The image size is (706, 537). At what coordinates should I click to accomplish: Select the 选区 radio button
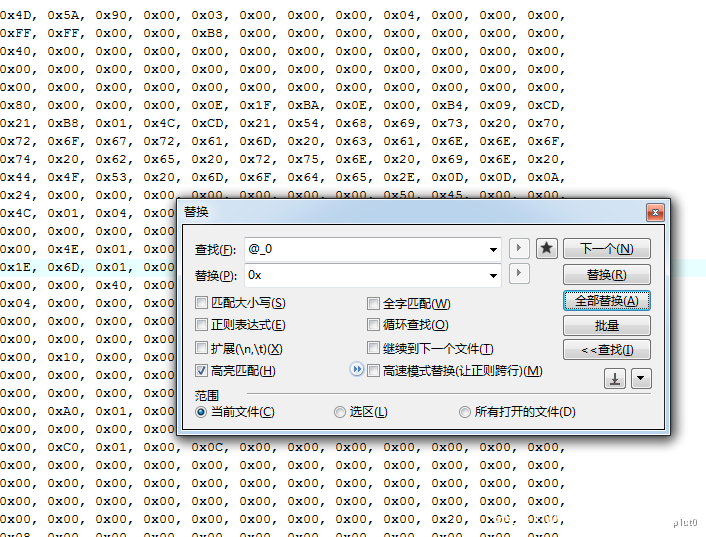pyautogui.click(x=341, y=412)
